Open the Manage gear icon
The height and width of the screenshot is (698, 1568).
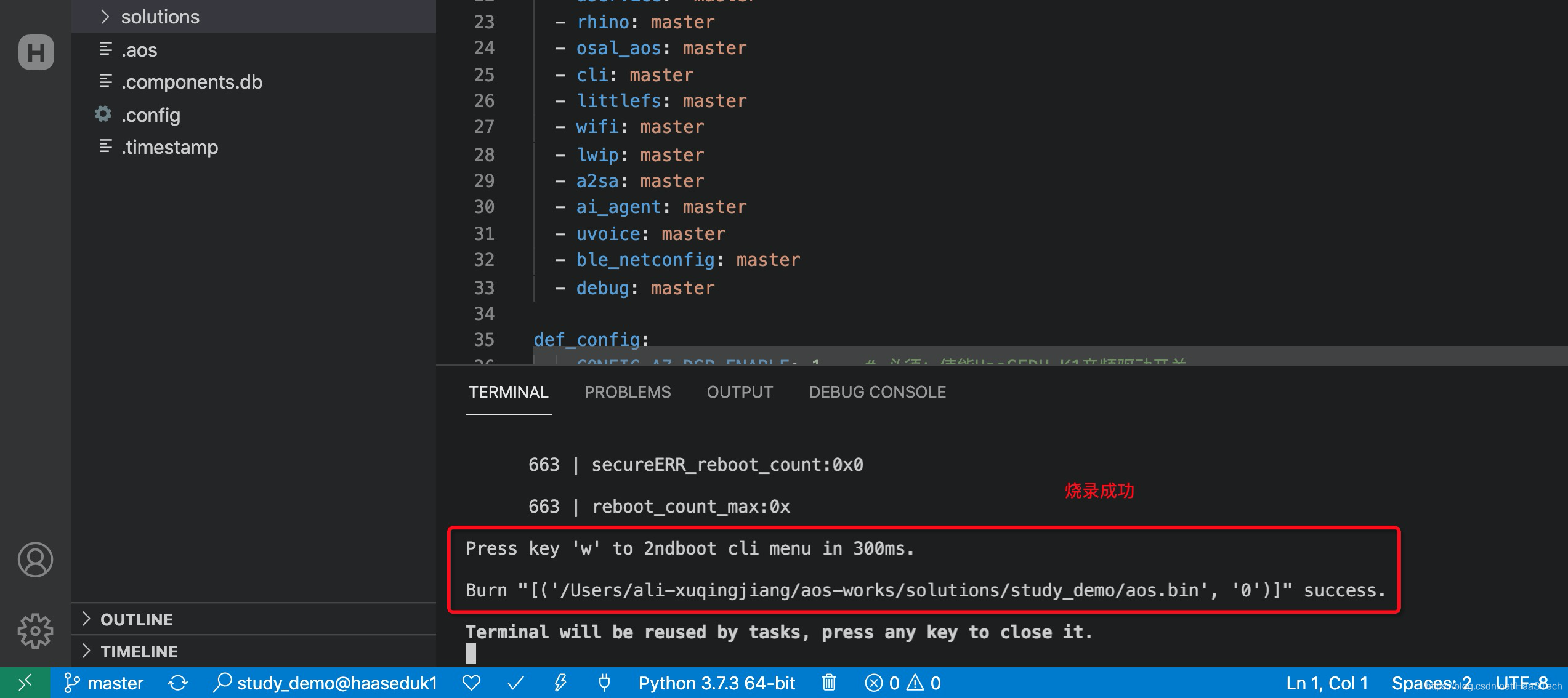(x=36, y=630)
